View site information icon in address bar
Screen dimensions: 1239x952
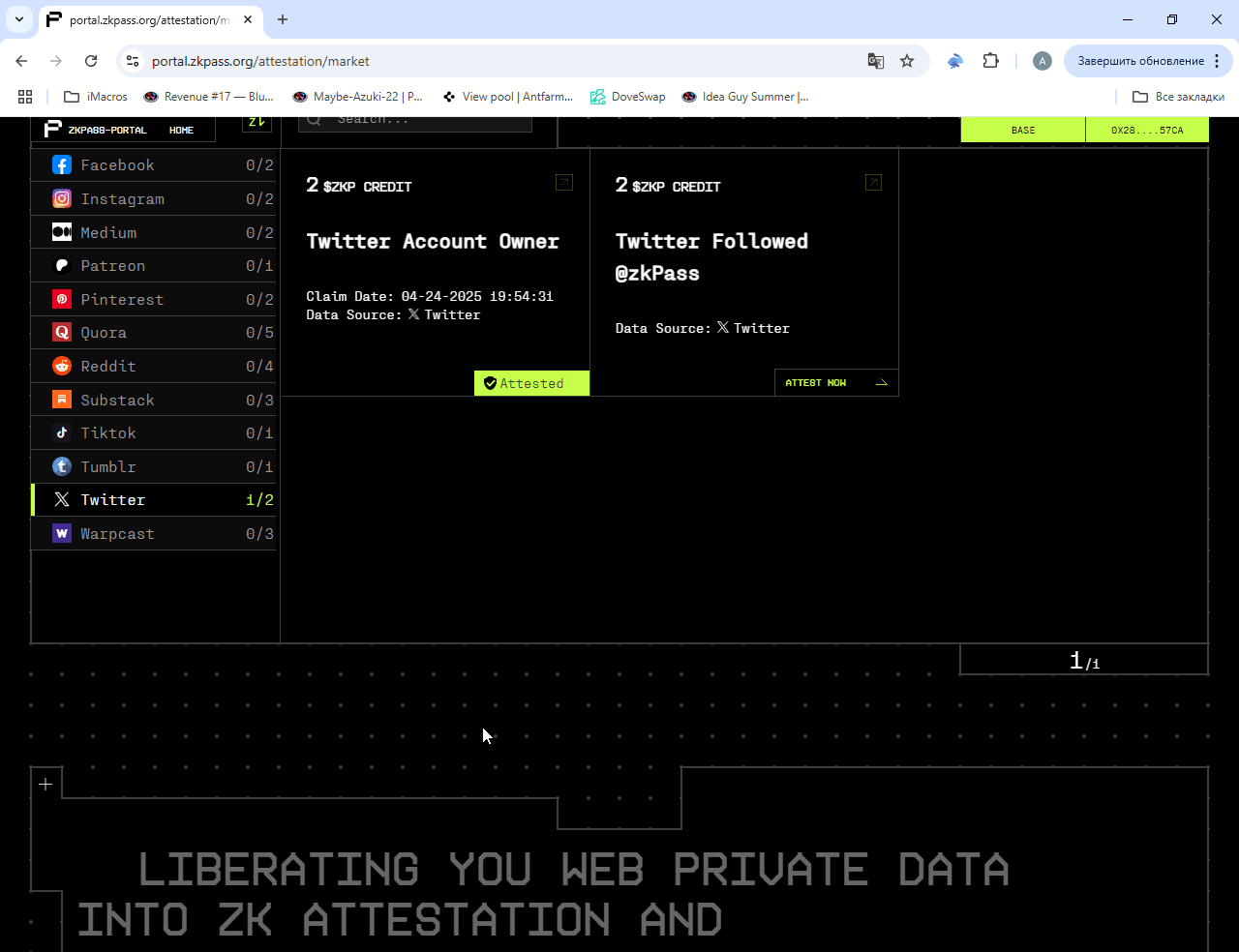pos(133,61)
